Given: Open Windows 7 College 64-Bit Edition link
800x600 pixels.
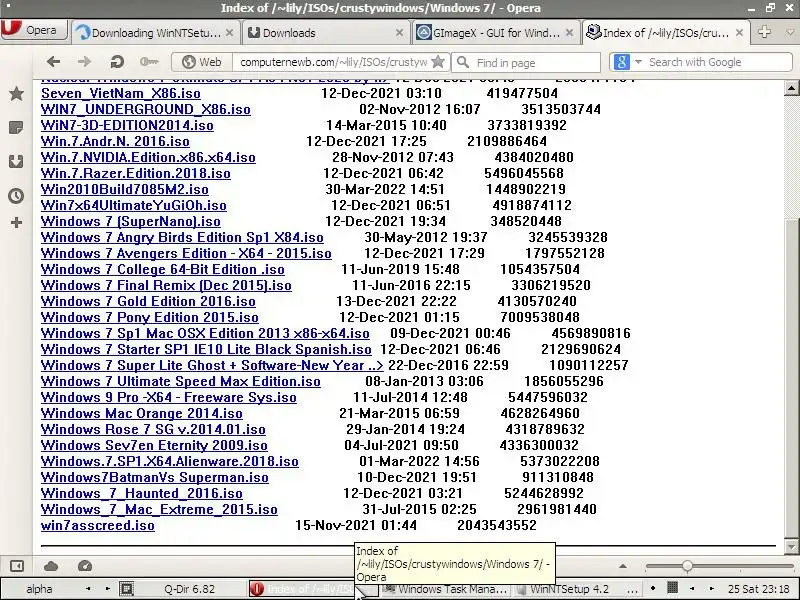Looking at the screenshot, I should (162, 269).
